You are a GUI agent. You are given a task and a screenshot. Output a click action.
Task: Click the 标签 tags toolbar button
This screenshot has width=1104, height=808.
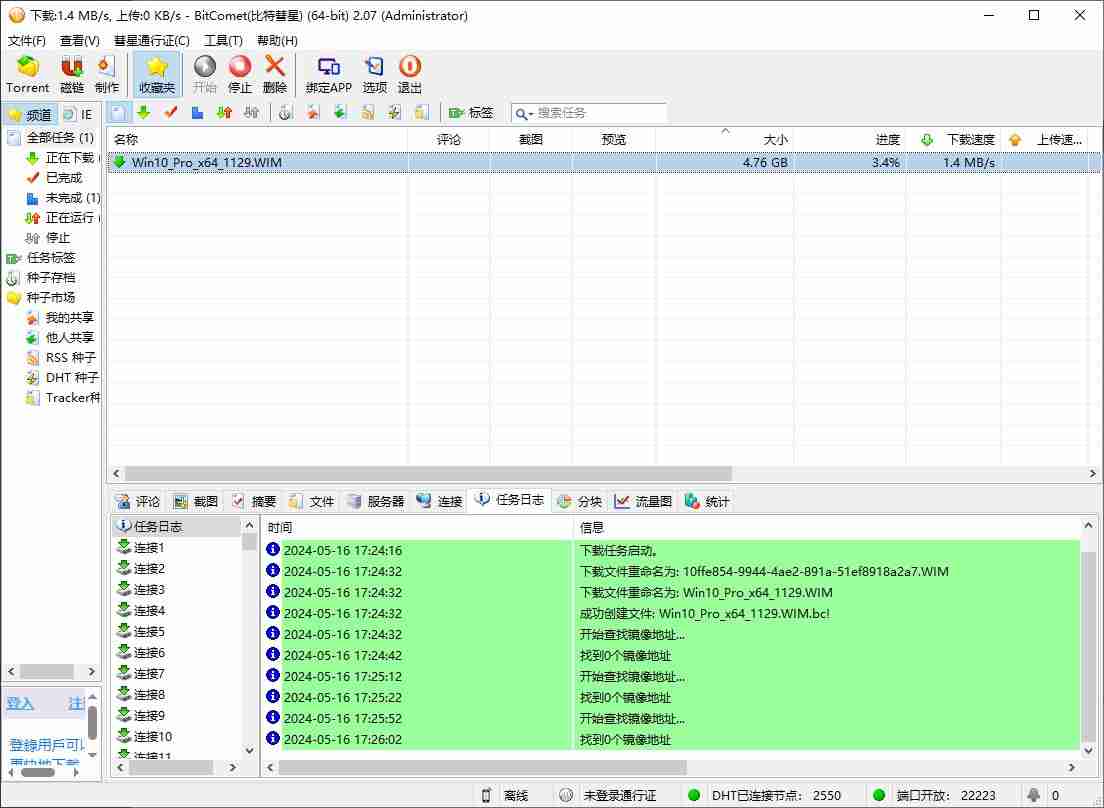(471, 113)
